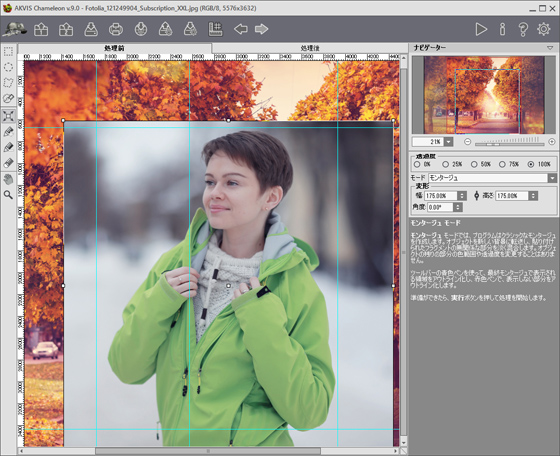
Task: Click the save strokes icon
Action: (190, 29)
